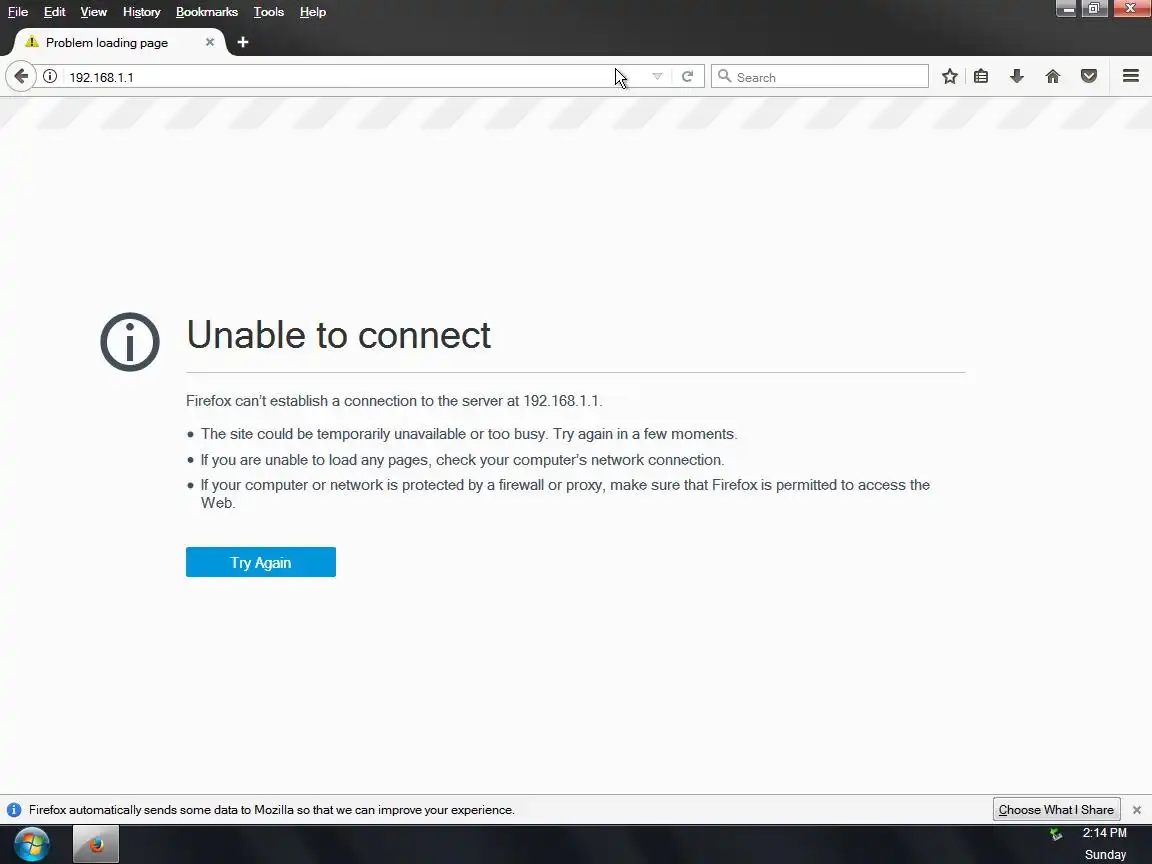This screenshot has height=864, width=1152.
Task: Click the network tray icon
Action: tap(1056, 834)
